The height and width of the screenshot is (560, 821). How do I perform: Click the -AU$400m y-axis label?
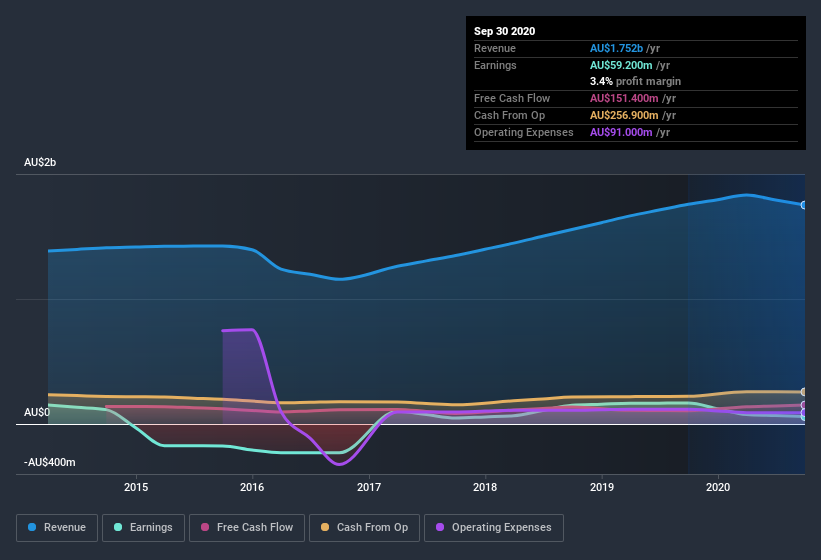50,462
